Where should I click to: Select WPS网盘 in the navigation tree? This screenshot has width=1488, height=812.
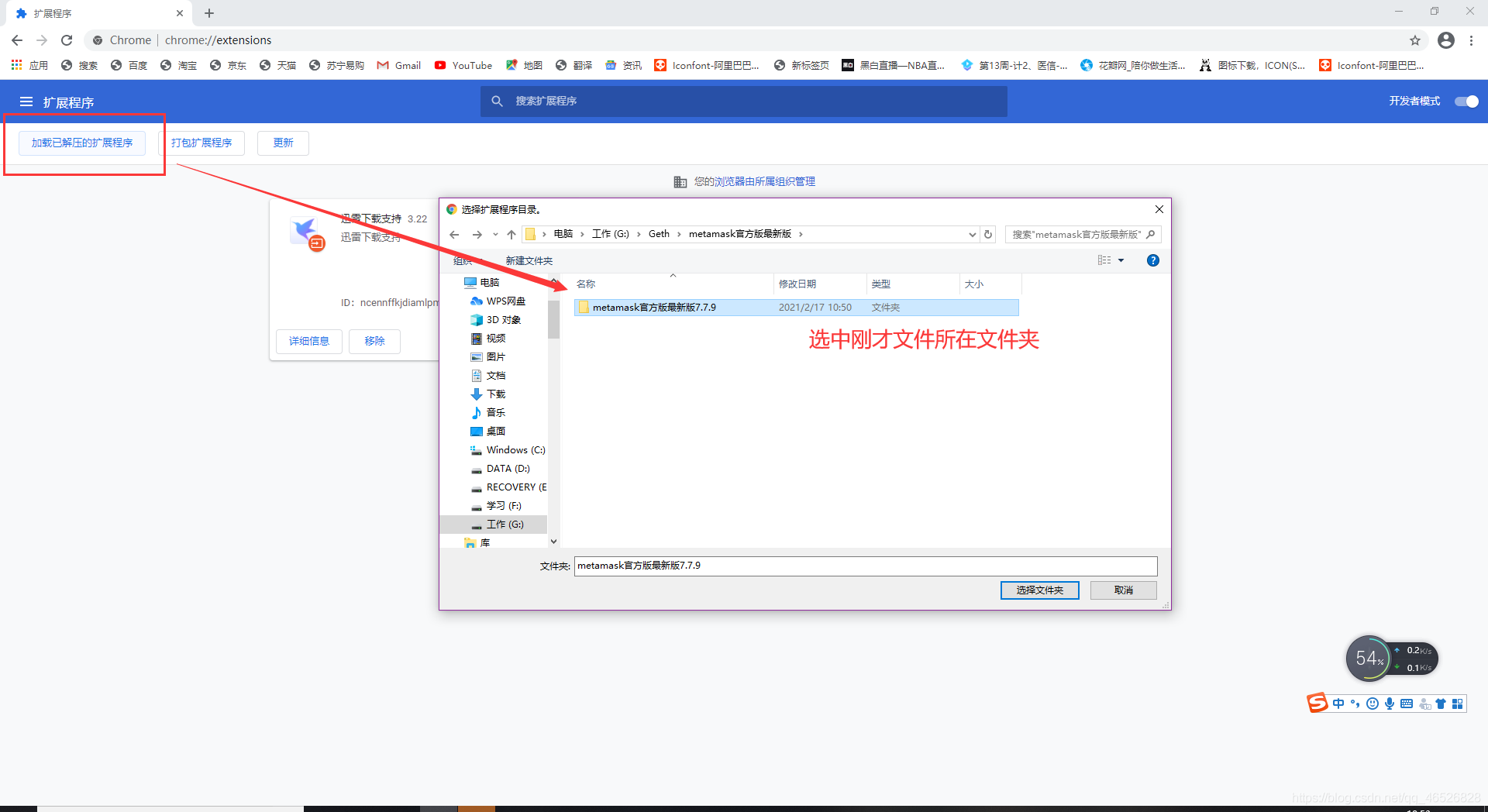click(498, 301)
